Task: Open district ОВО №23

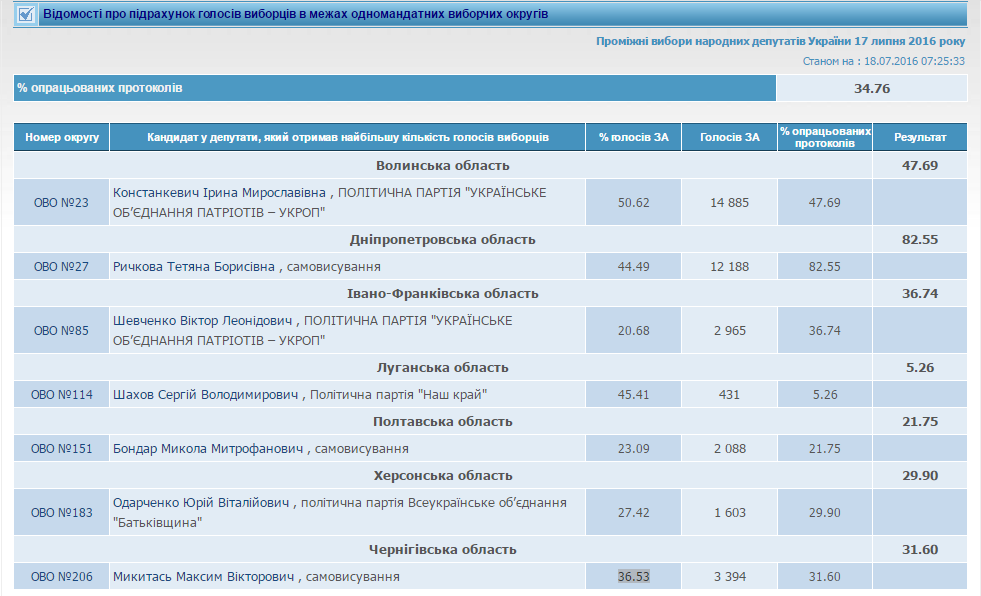Action: pos(61,203)
